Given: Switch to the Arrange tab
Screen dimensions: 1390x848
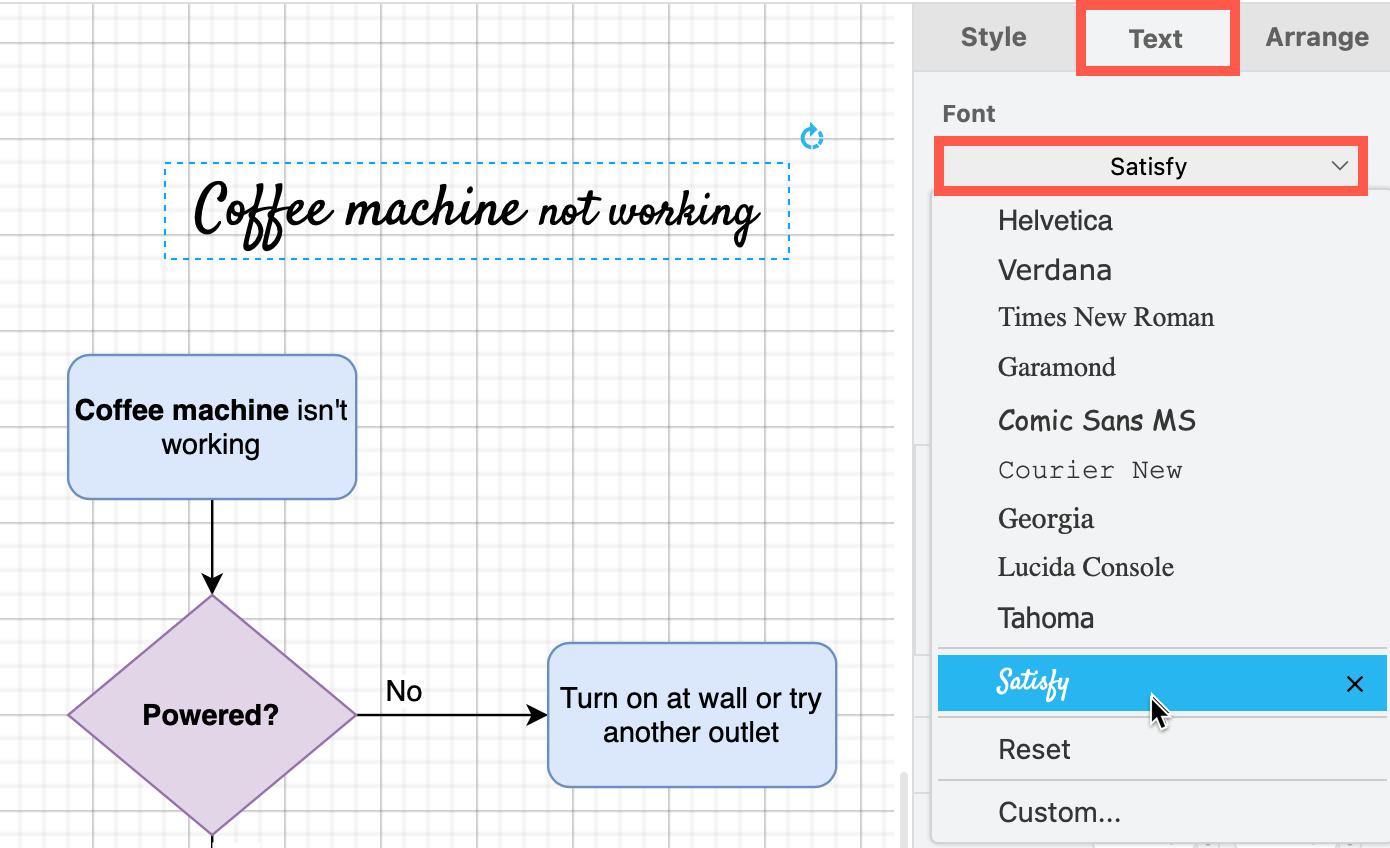Looking at the screenshot, I should pyautogui.click(x=1316, y=37).
